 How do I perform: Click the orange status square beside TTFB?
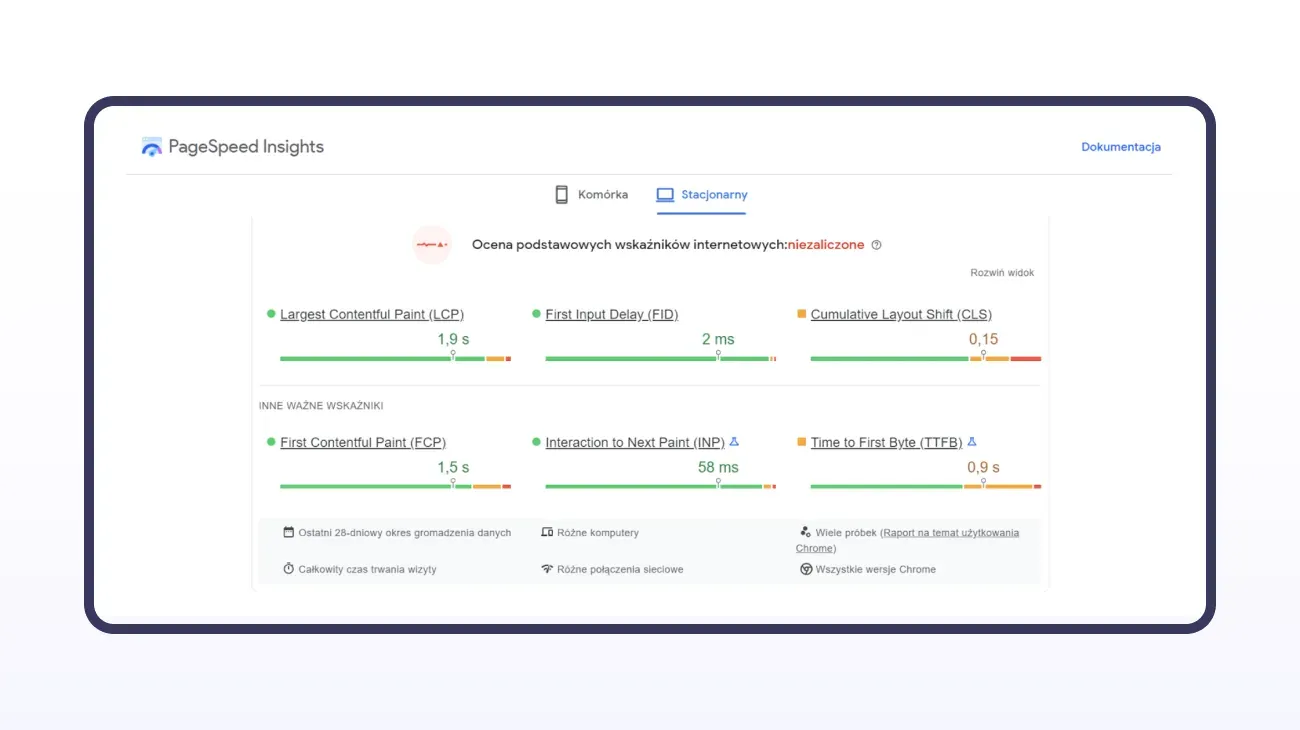pyautogui.click(x=802, y=441)
